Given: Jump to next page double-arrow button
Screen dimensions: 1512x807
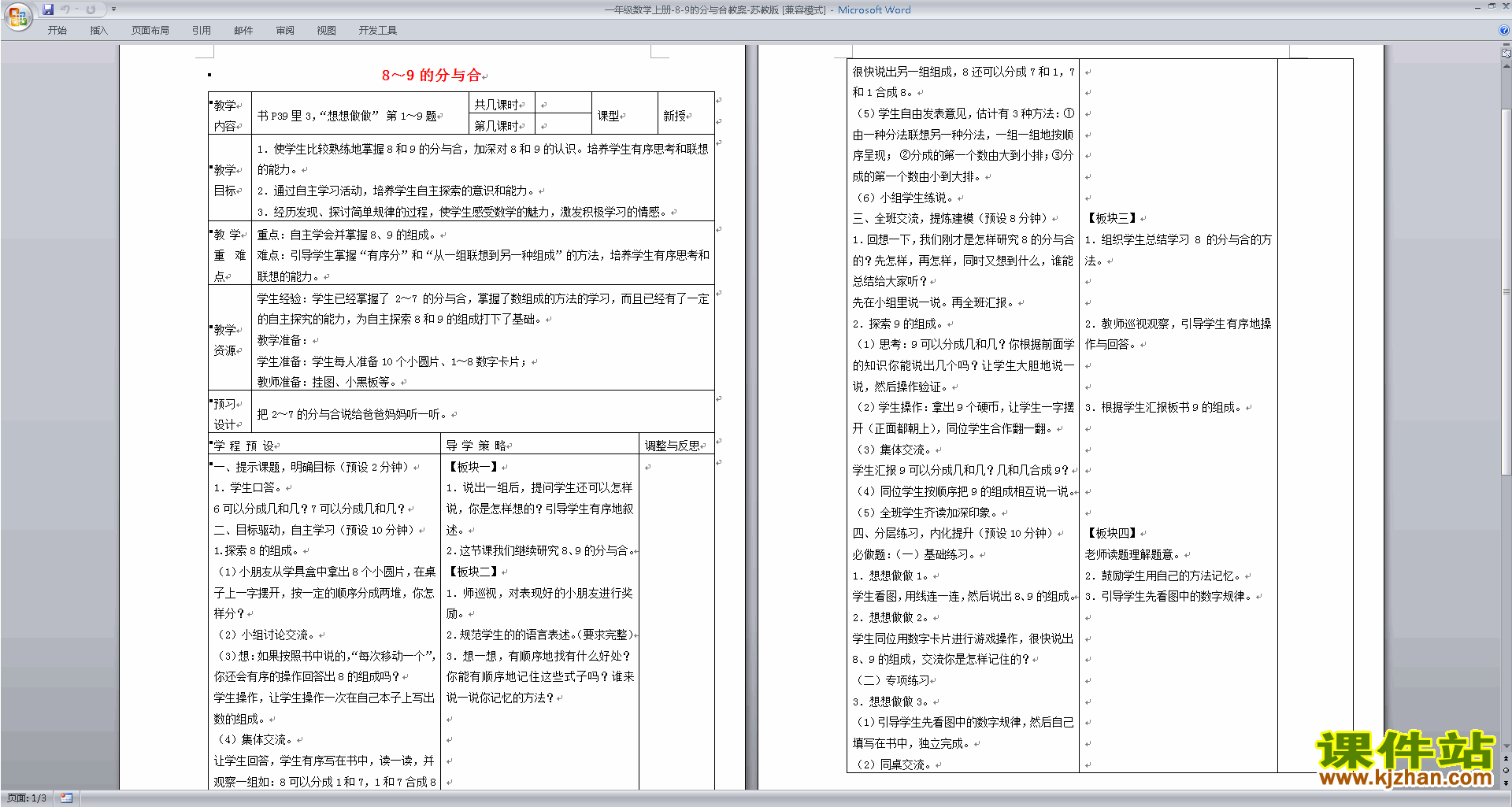Looking at the screenshot, I should (1506, 783).
